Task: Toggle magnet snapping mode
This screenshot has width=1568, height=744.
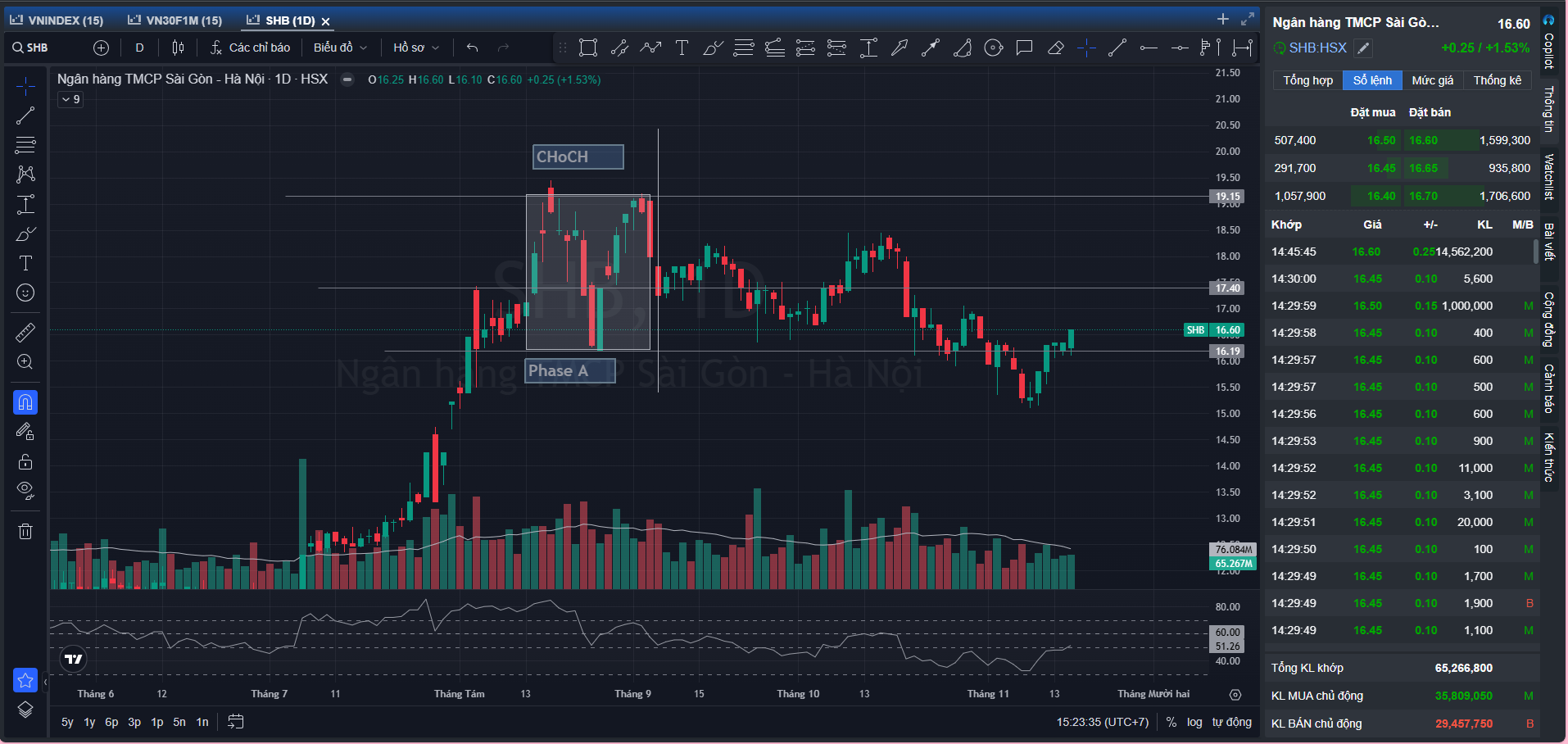Action: pyautogui.click(x=25, y=402)
